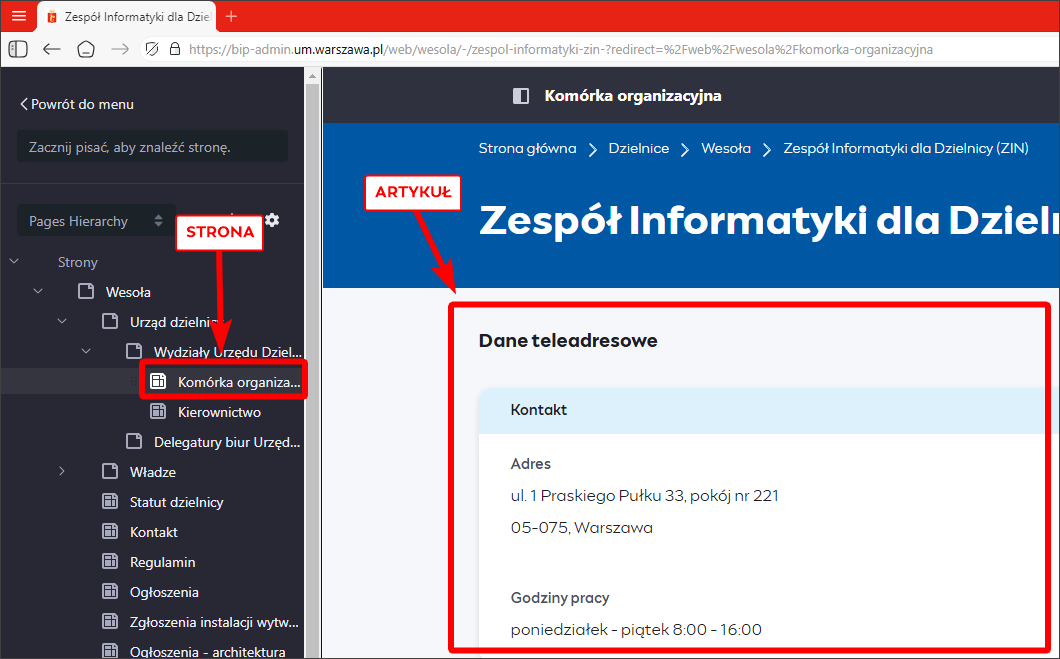This screenshot has height=659, width=1060.
Task: Click the browser home button
Action: pos(86,49)
